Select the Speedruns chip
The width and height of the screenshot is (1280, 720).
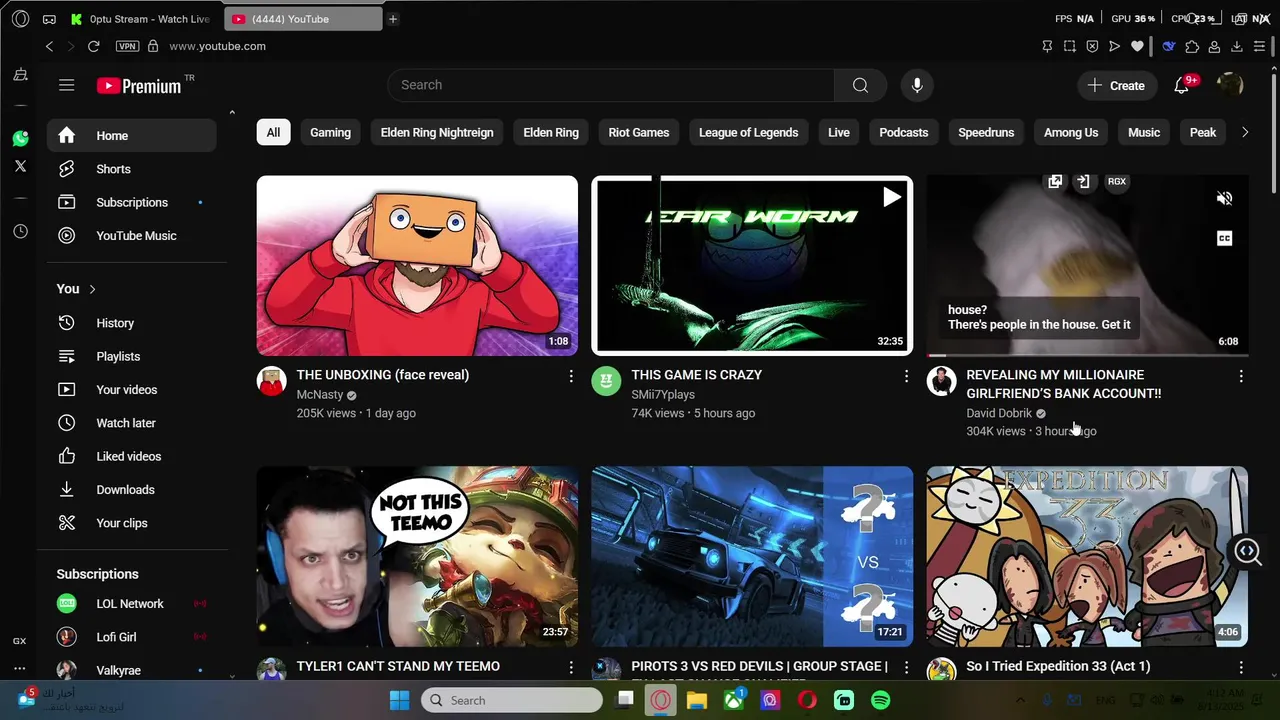986,132
